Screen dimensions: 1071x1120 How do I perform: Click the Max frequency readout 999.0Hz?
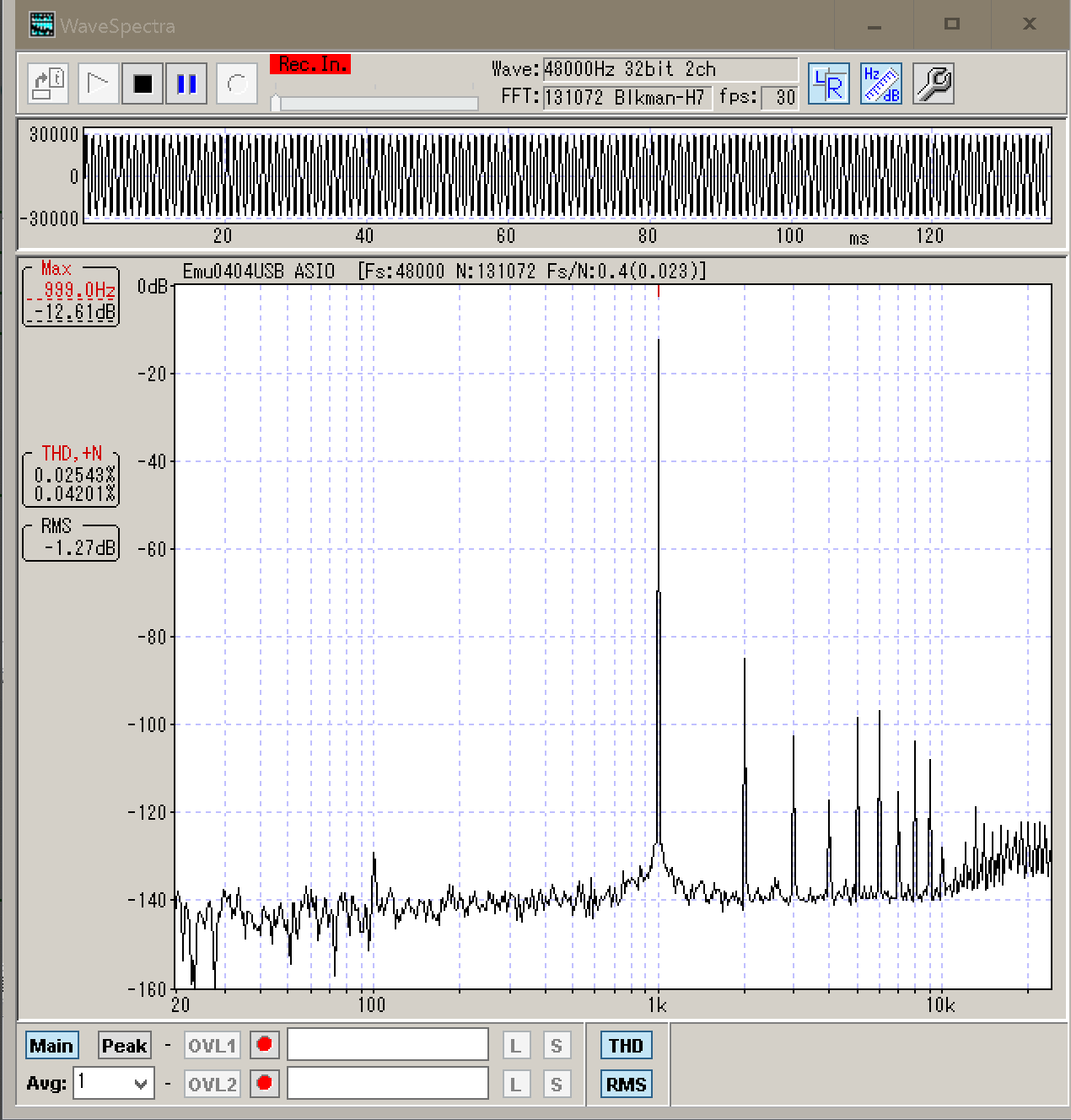pyautogui.click(x=77, y=290)
